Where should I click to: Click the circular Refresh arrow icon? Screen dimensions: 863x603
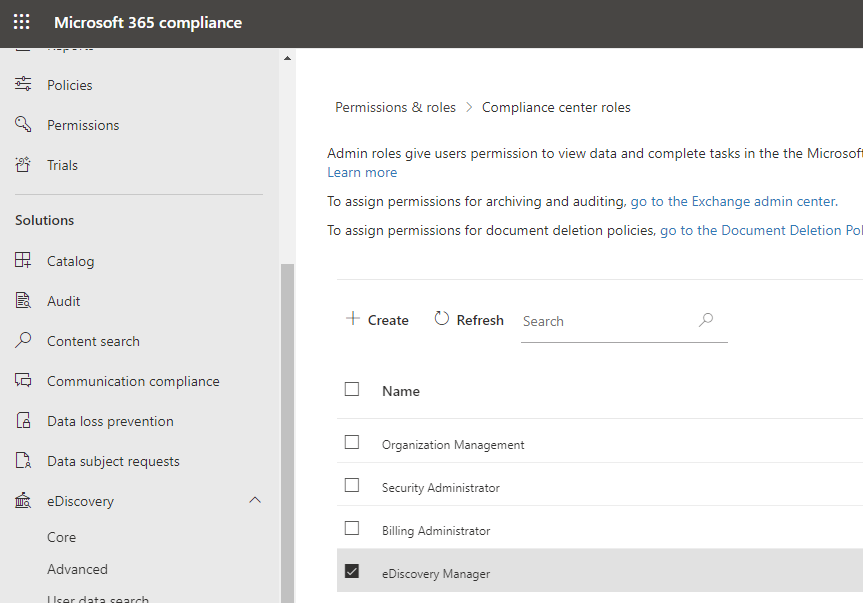click(441, 319)
